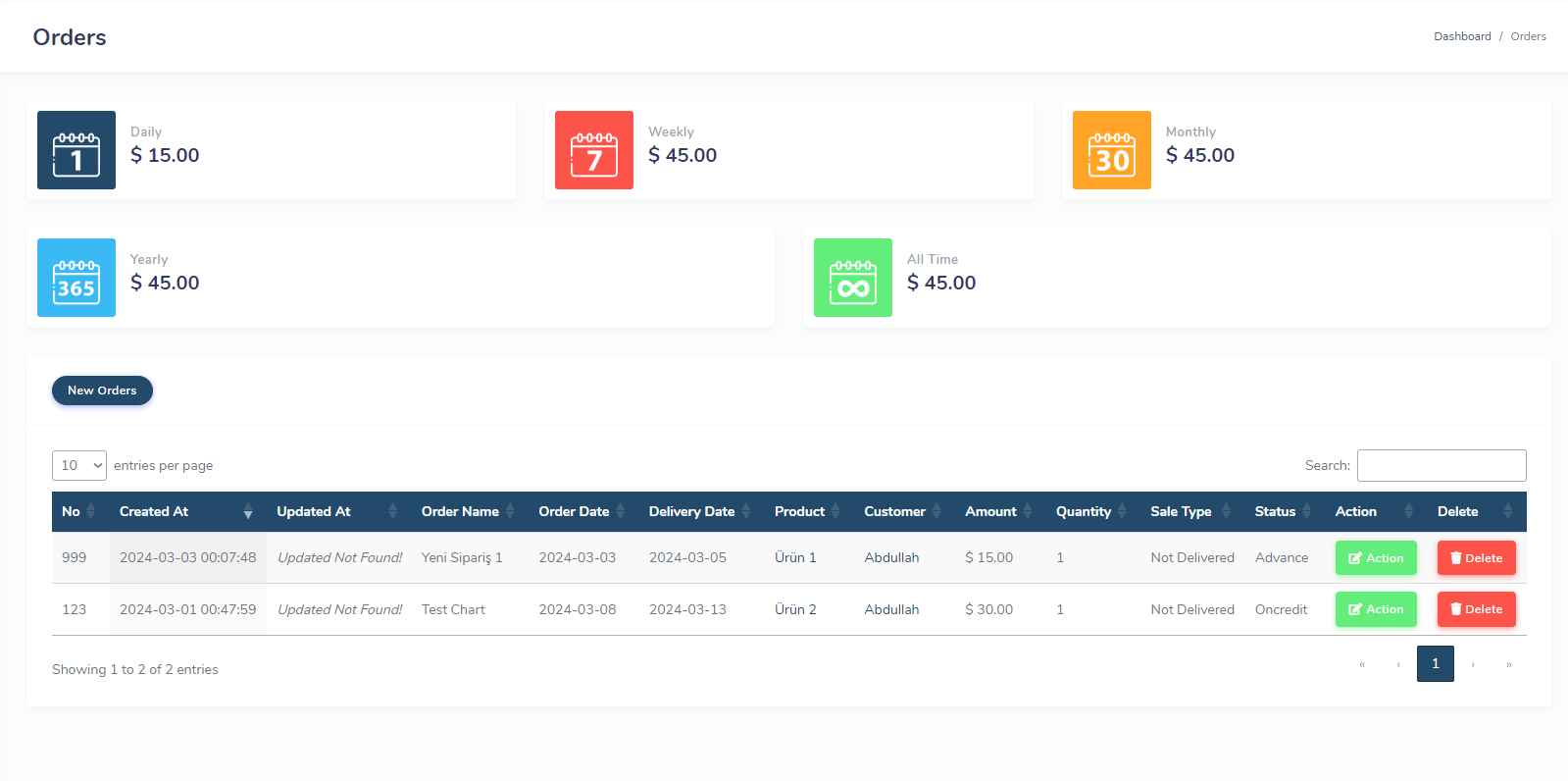The width and height of the screenshot is (1568, 781).
Task: Go to first page in pagination
Action: tap(1362, 664)
